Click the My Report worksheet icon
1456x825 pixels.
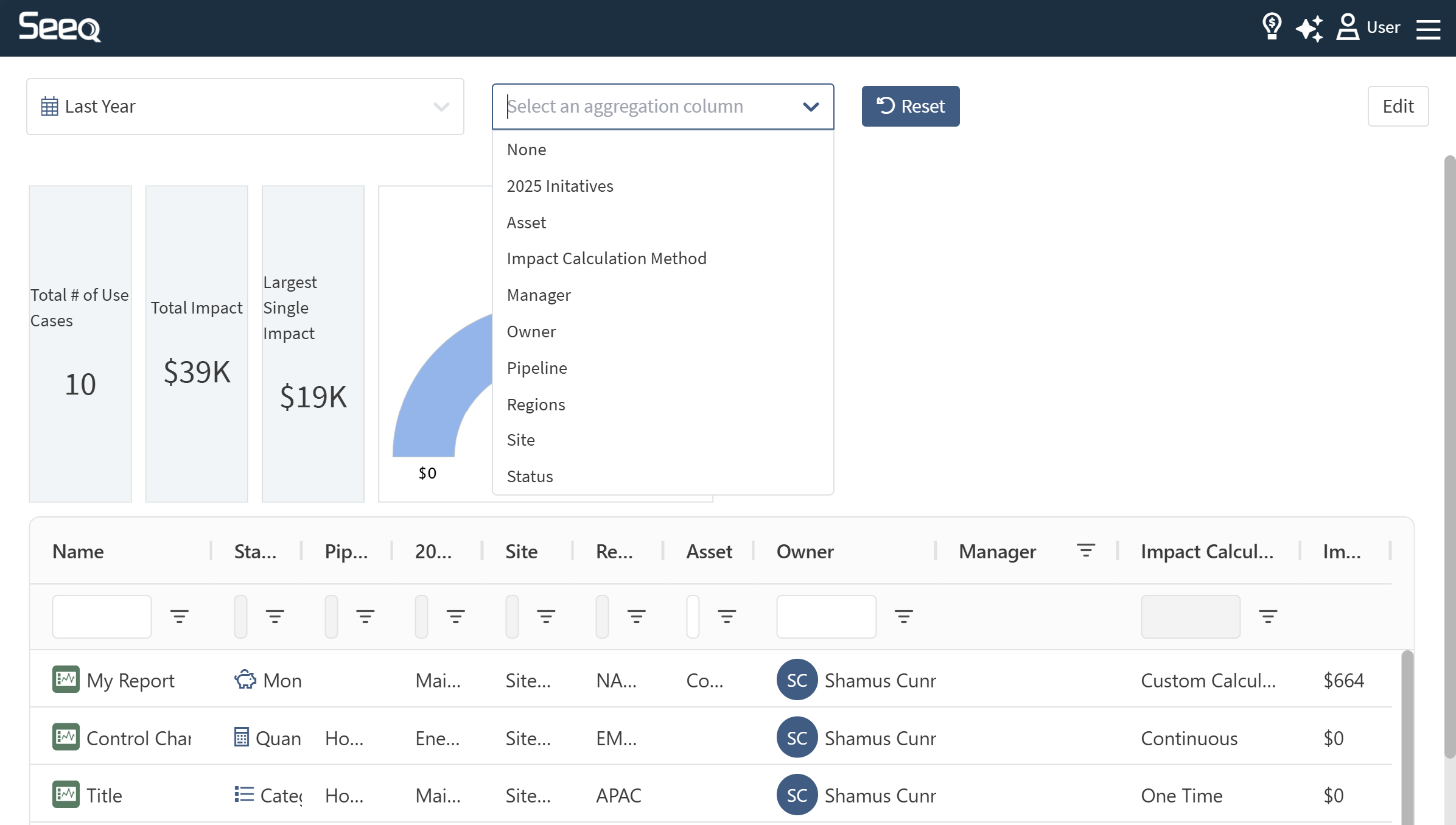pos(66,679)
